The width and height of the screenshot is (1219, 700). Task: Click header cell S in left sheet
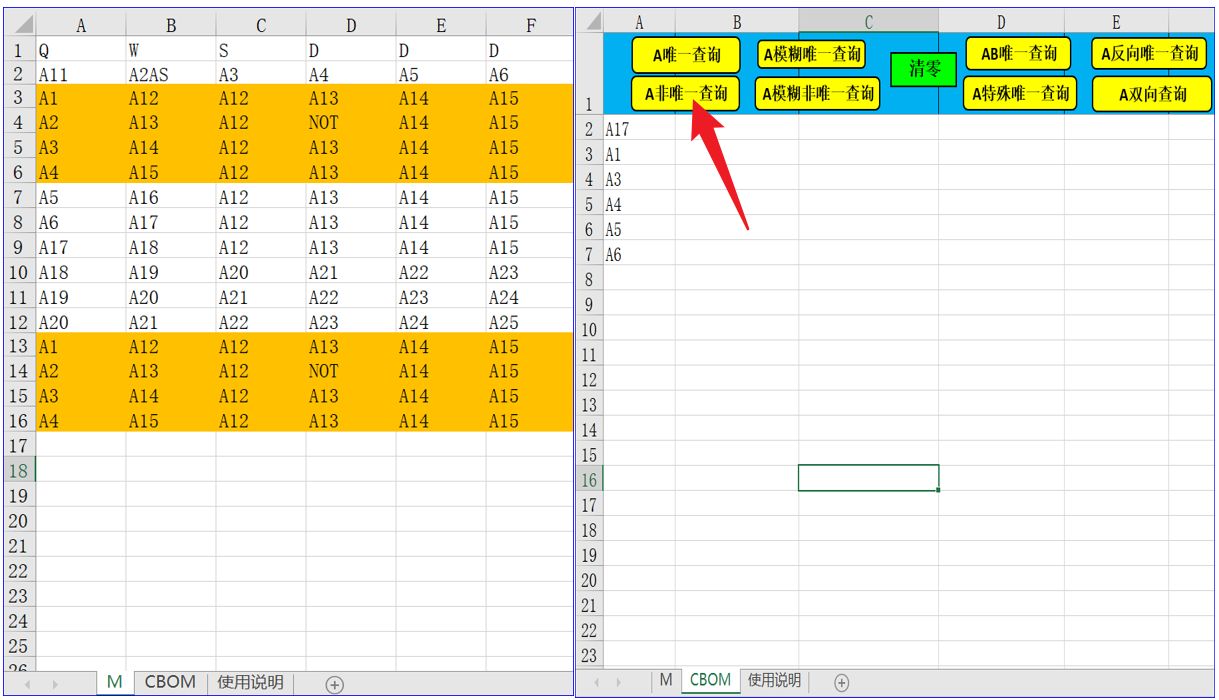(x=261, y=50)
